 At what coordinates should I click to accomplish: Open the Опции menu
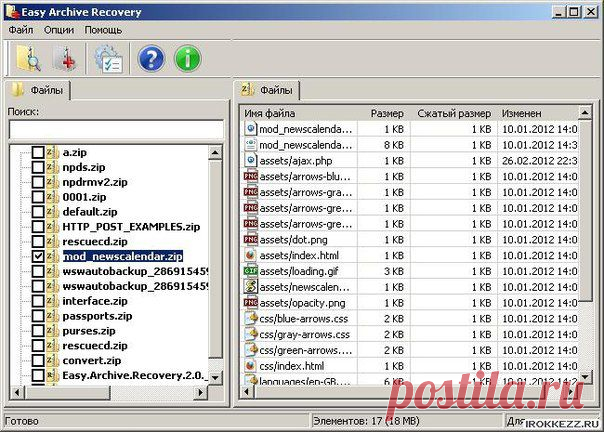pos(59,30)
